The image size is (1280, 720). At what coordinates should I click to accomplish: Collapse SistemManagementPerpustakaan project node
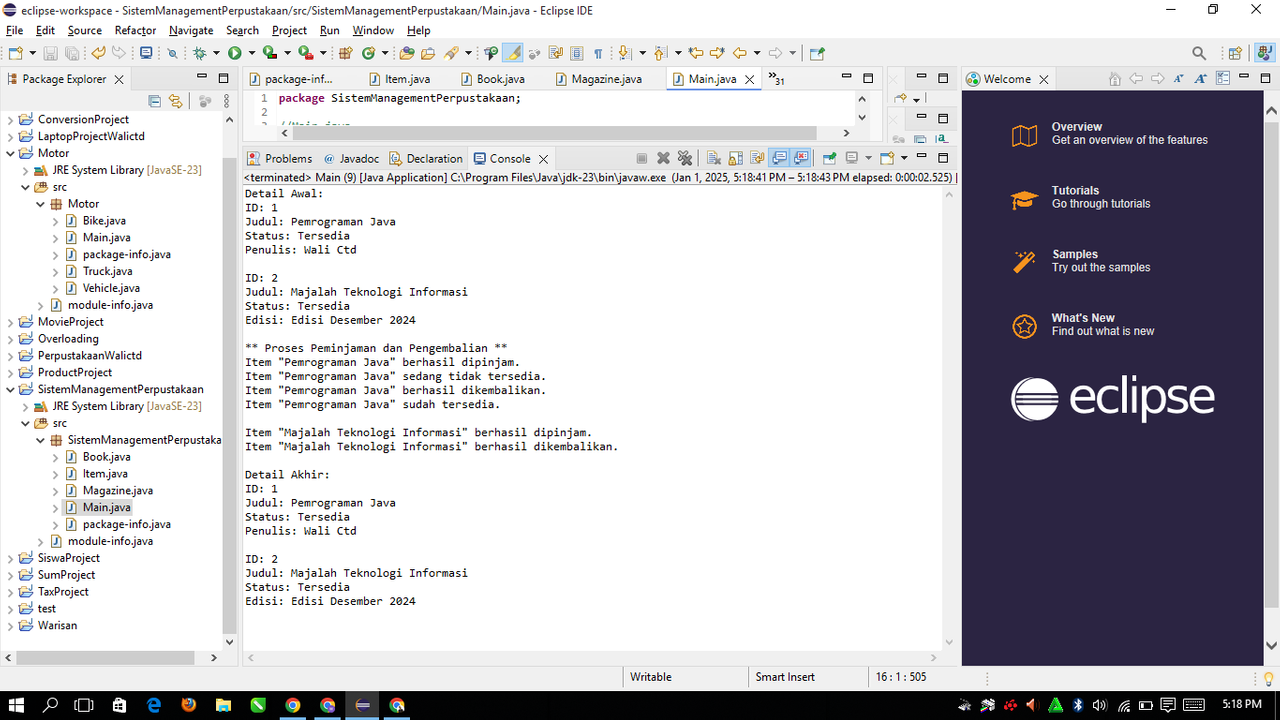11,389
